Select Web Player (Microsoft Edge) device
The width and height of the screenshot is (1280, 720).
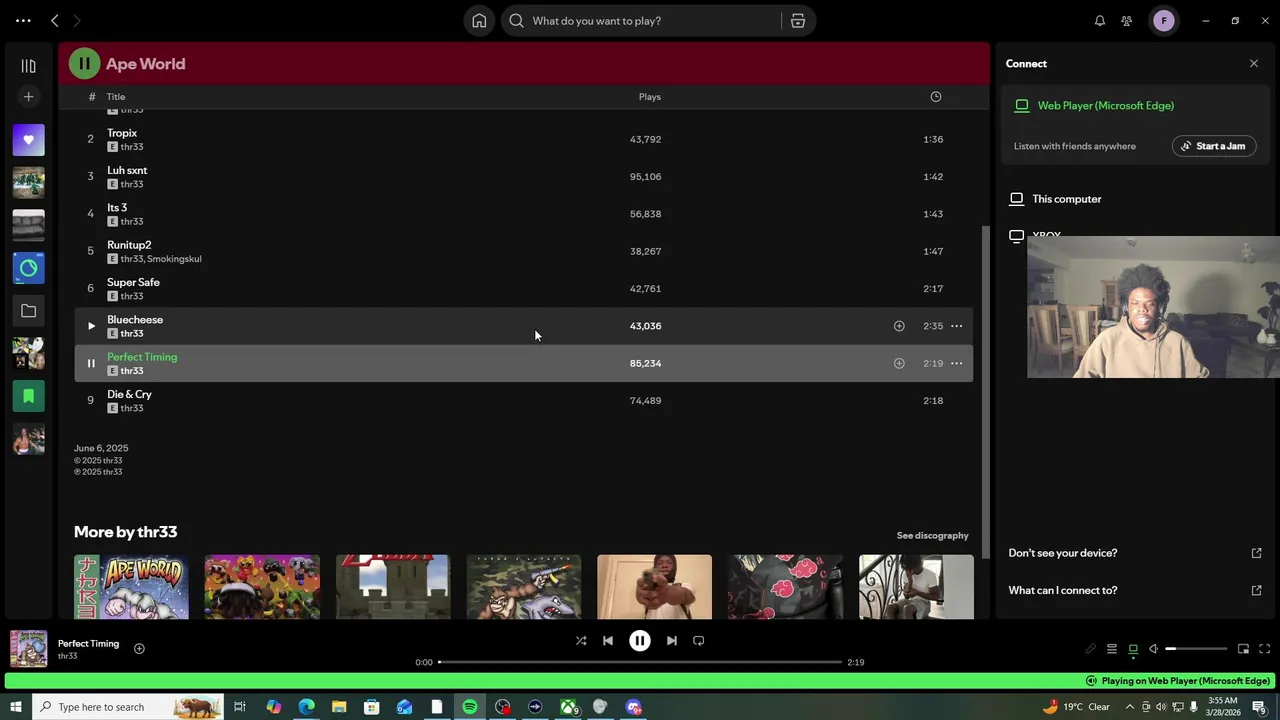[1105, 106]
